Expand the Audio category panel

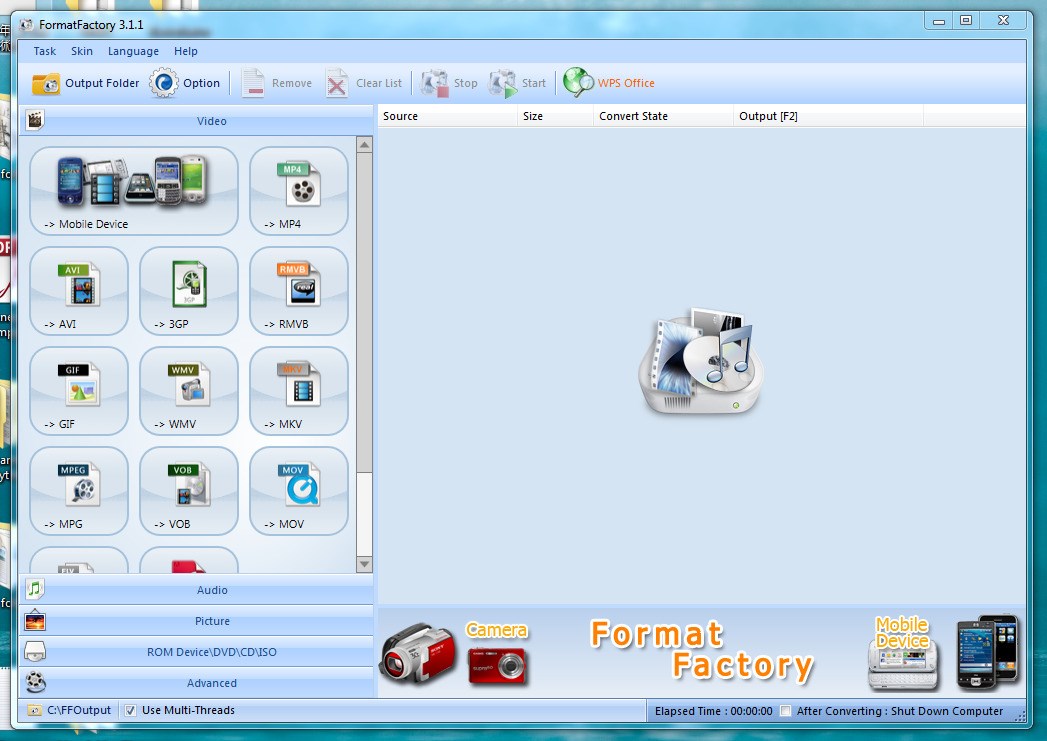196,590
